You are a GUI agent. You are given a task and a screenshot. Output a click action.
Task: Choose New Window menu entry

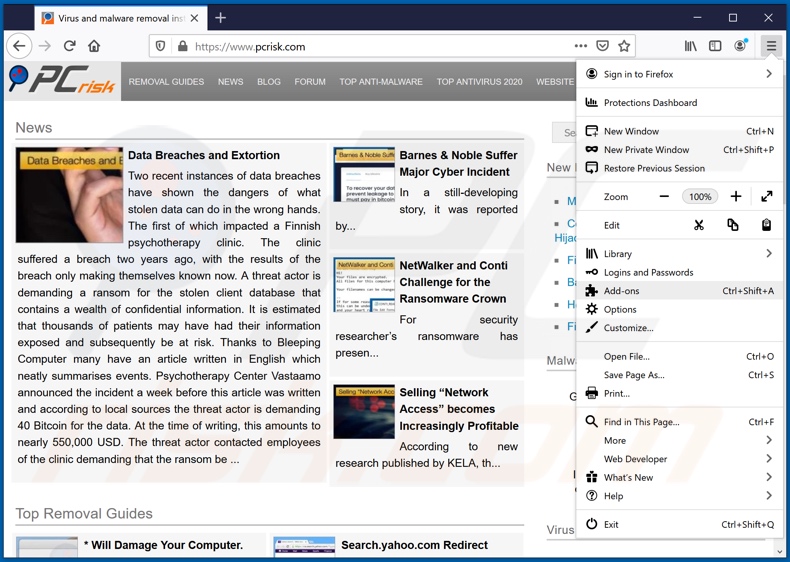(679, 131)
